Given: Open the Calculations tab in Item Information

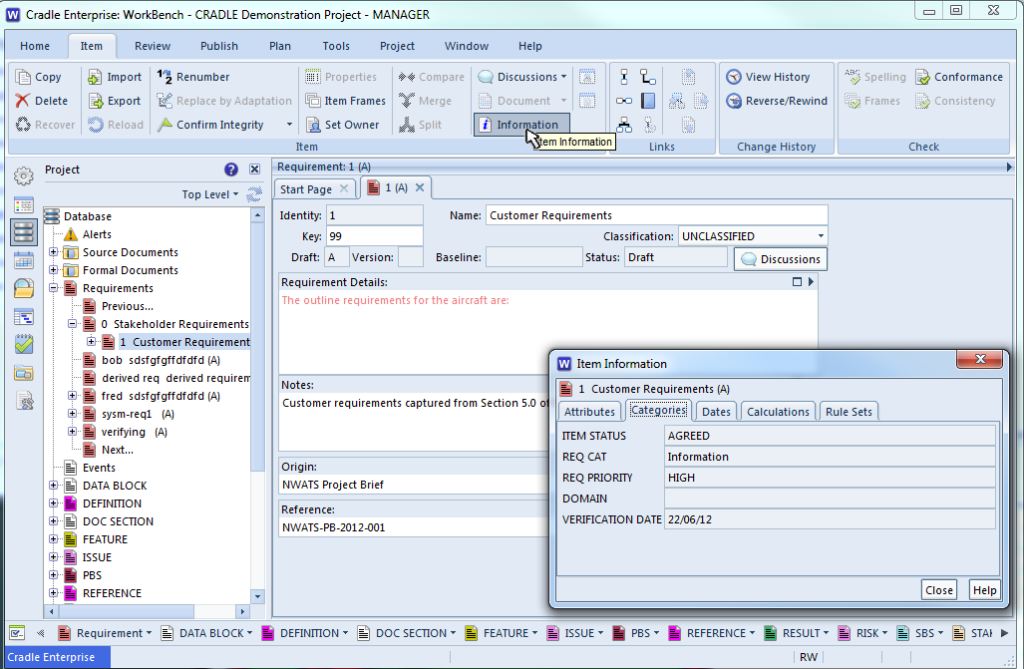Looking at the screenshot, I should pyautogui.click(x=778, y=412).
